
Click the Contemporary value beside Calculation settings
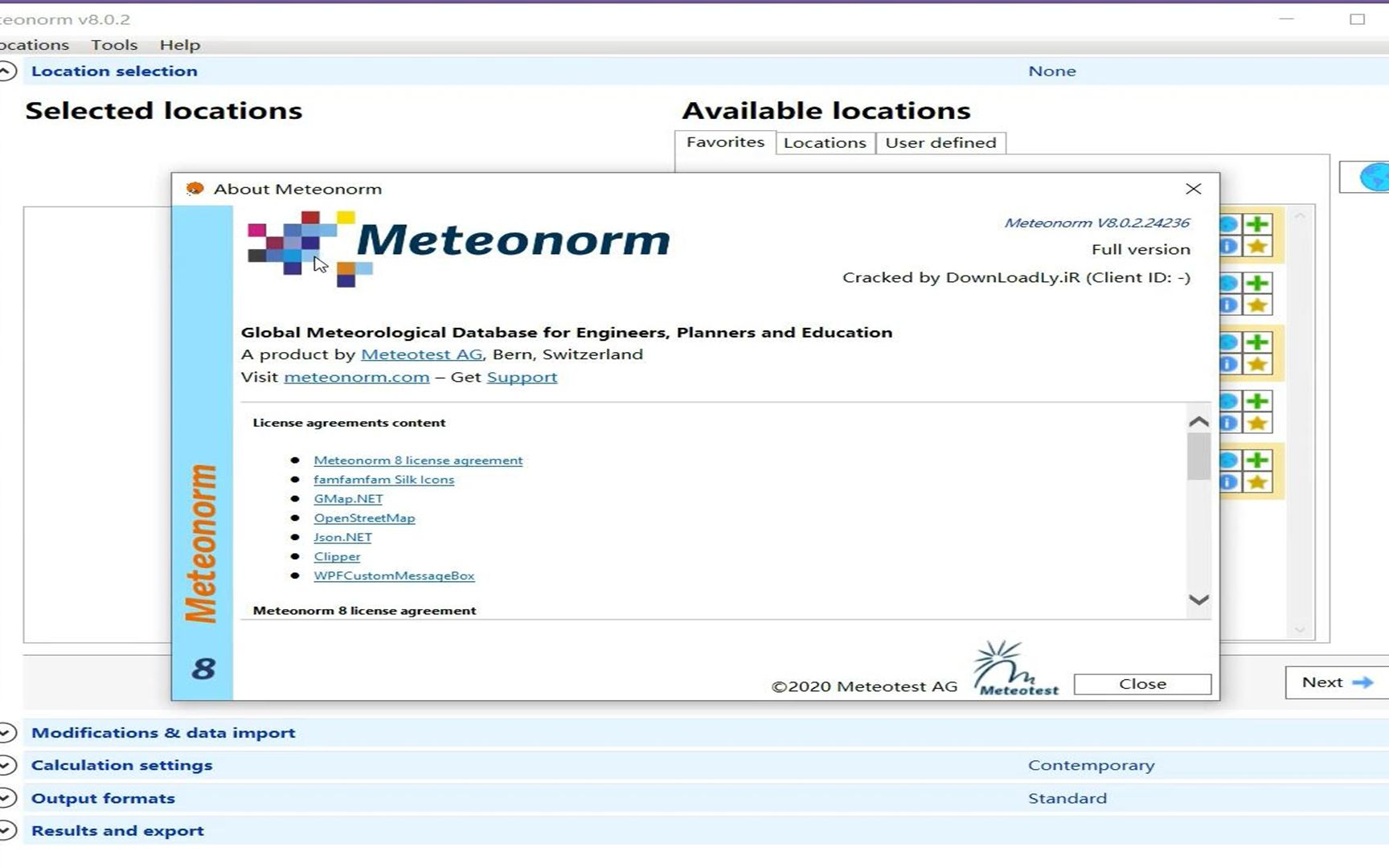(1091, 765)
